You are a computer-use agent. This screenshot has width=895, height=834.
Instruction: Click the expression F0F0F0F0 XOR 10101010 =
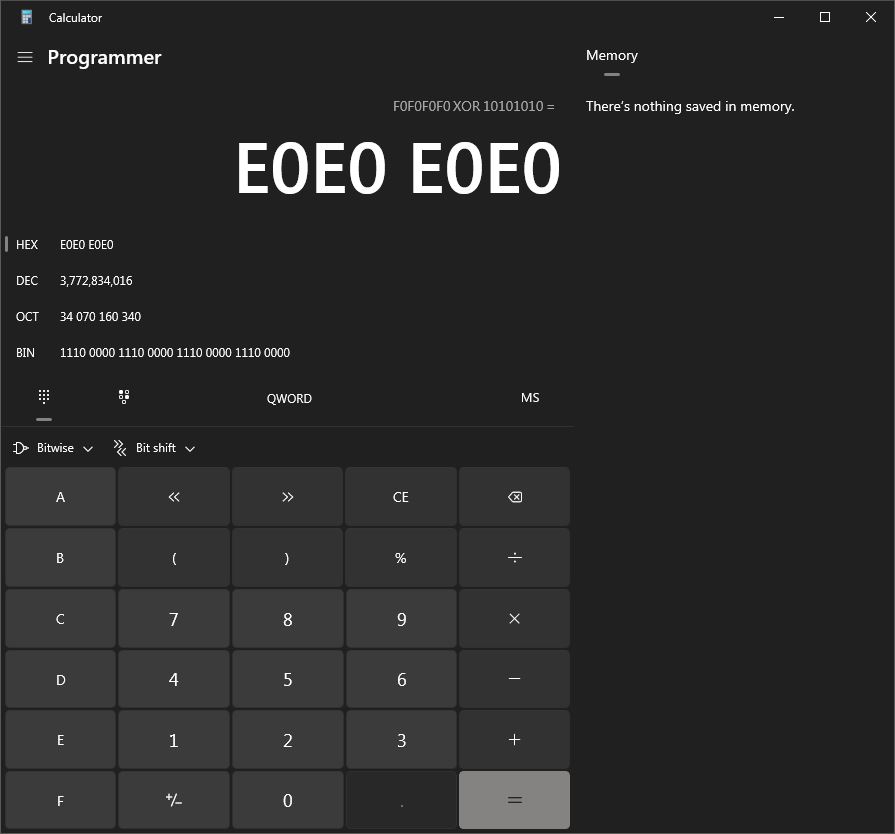point(473,106)
